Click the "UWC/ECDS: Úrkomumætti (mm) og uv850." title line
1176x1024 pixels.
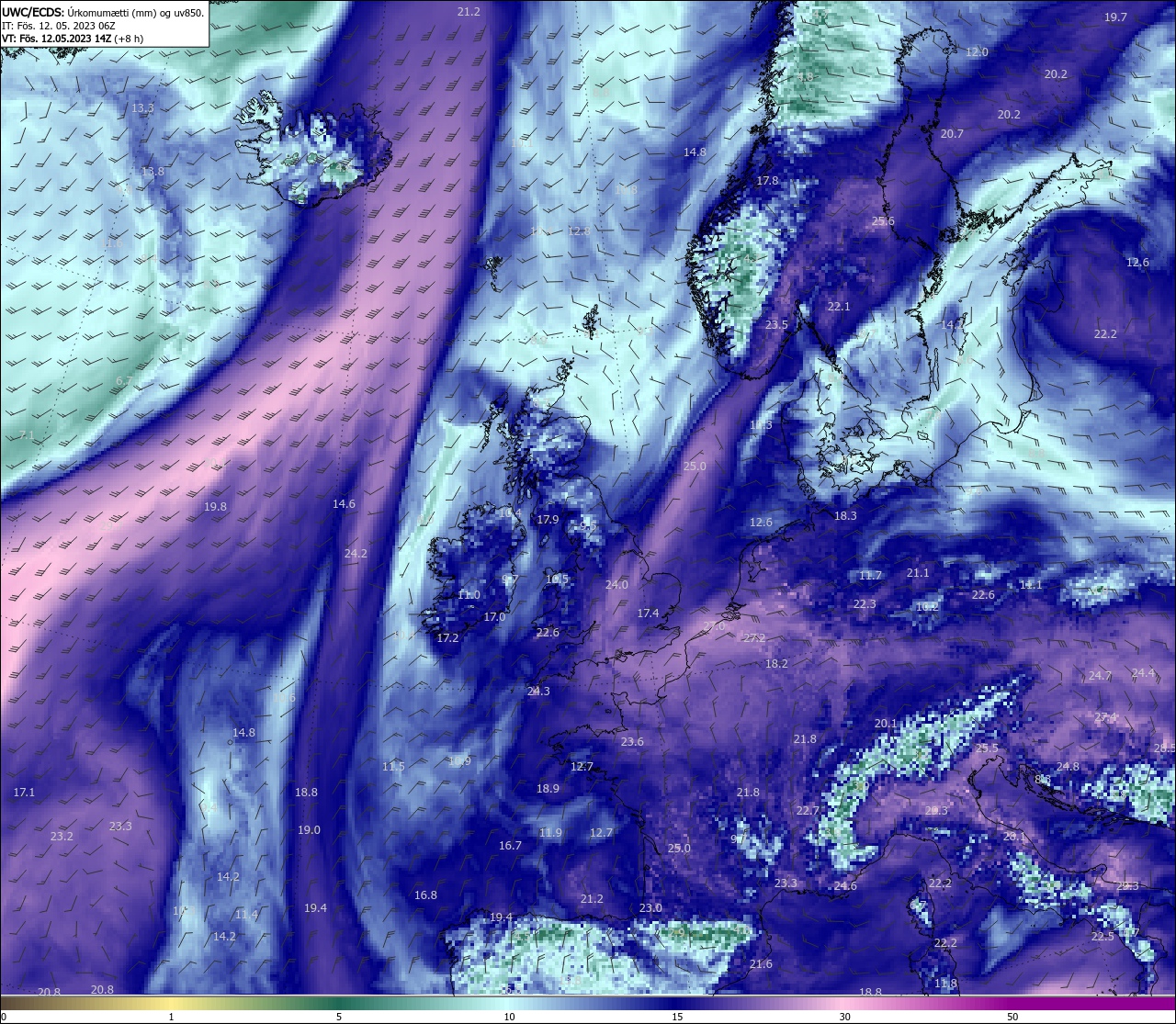[103, 12]
